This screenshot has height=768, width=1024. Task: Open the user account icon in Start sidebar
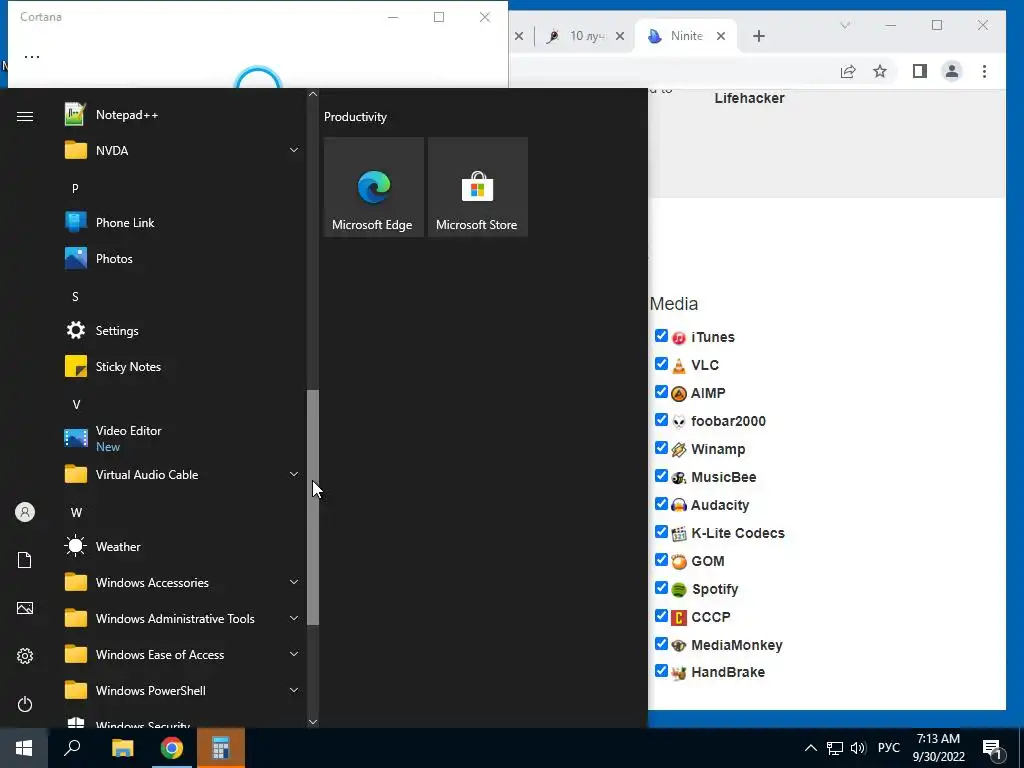(25, 512)
